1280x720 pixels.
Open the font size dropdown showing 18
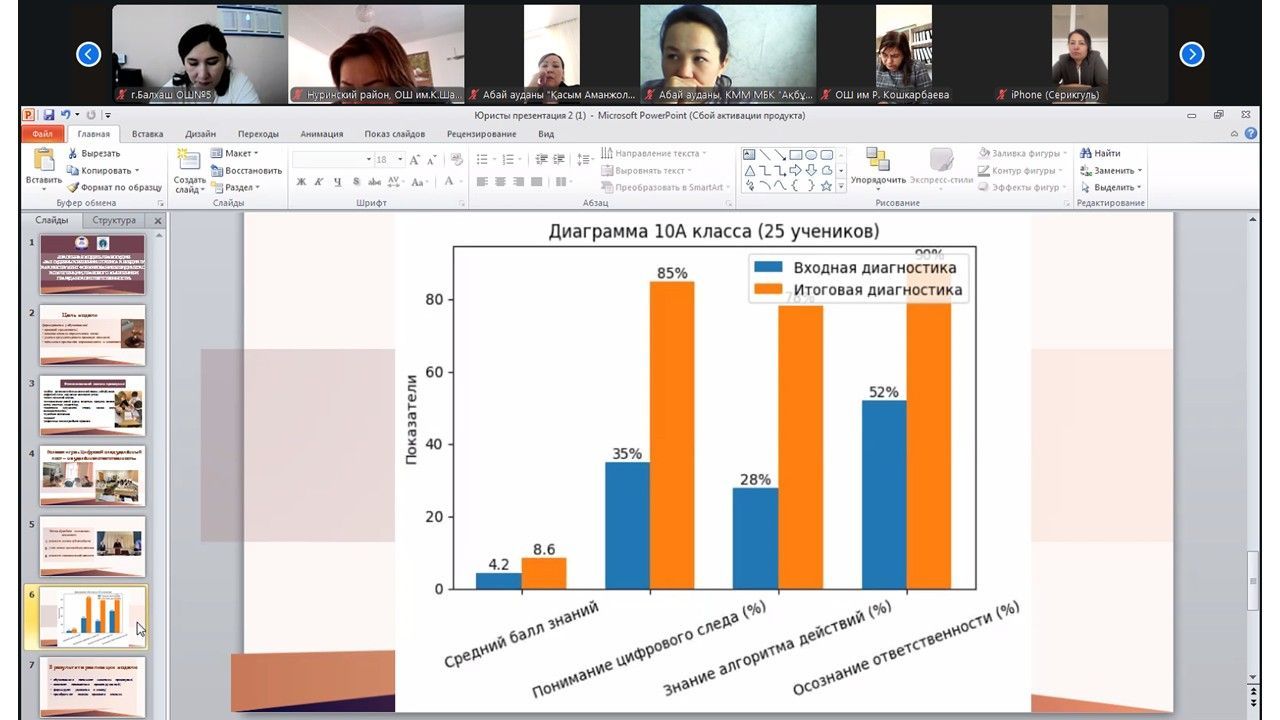pyautogui.click(x=400, y=159)
